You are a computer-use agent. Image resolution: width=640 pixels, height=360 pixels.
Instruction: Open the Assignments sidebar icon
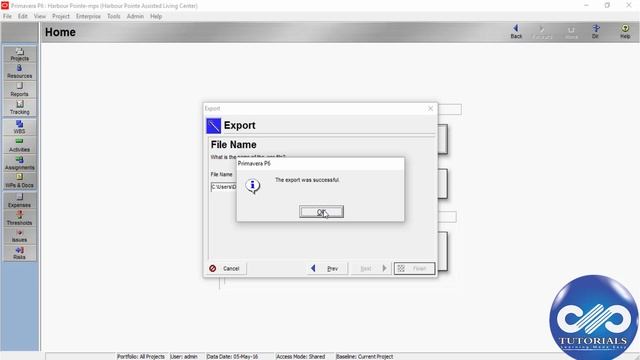19,163
